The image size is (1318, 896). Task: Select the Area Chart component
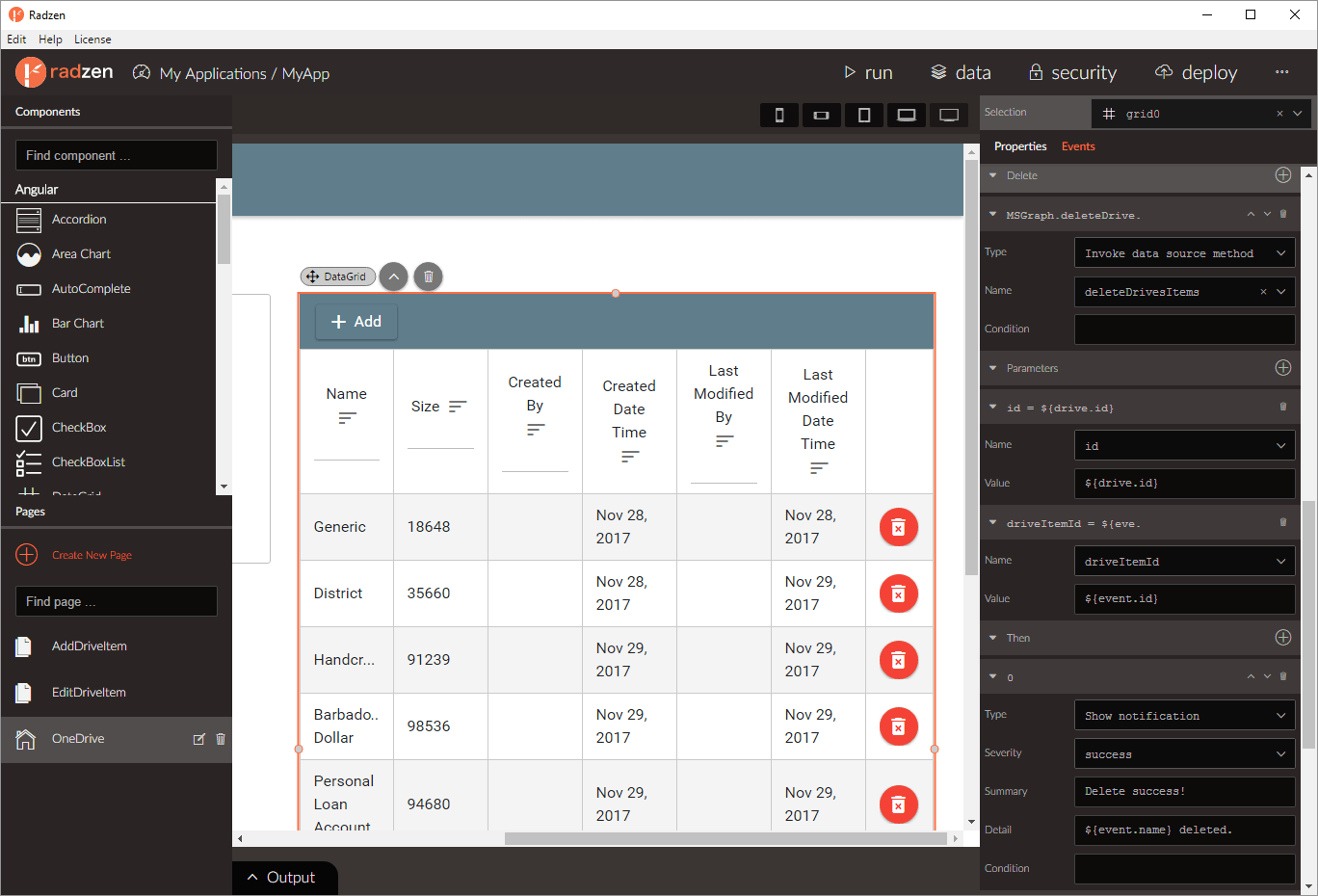(81, 254)
